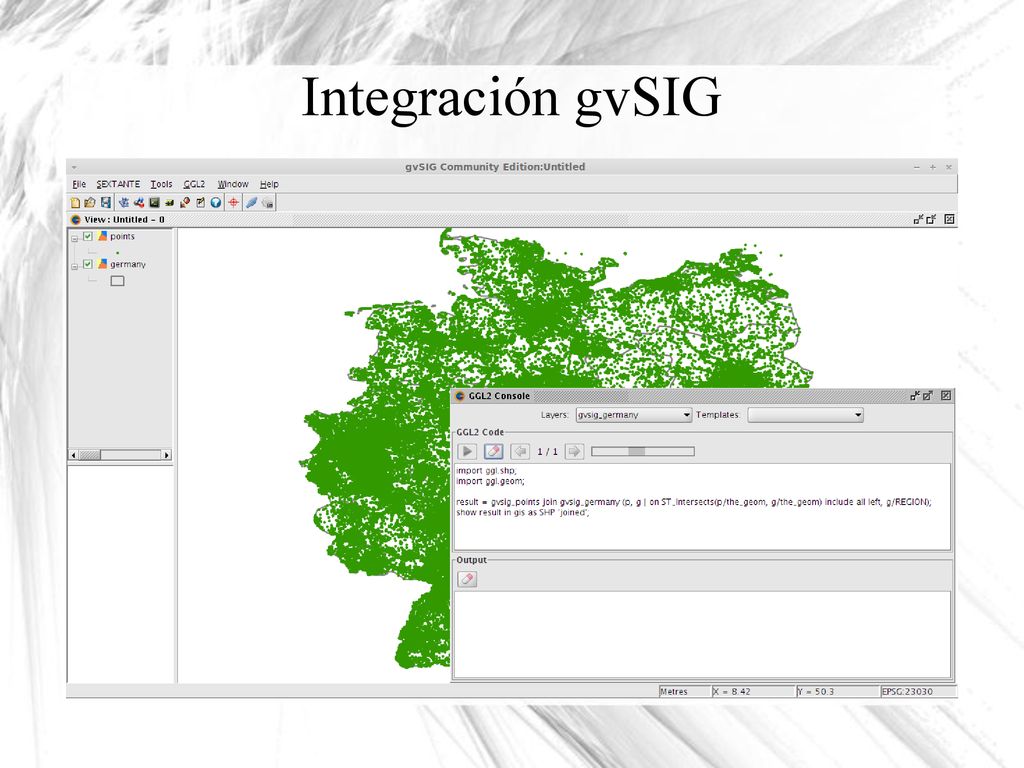This screenshot has height=768, width=1024.
Task: Click the Y = 50.3 status field
Action: 837,691
